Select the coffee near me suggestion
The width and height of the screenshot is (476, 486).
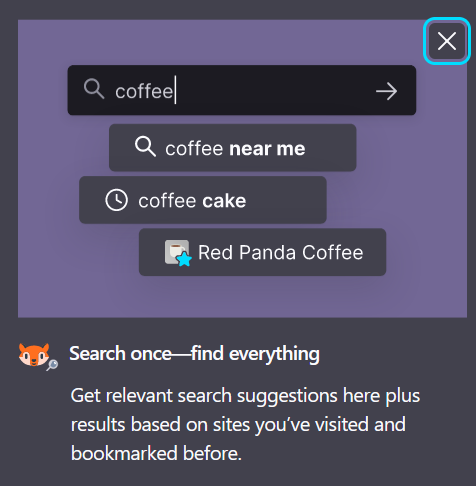click(233, 148)
